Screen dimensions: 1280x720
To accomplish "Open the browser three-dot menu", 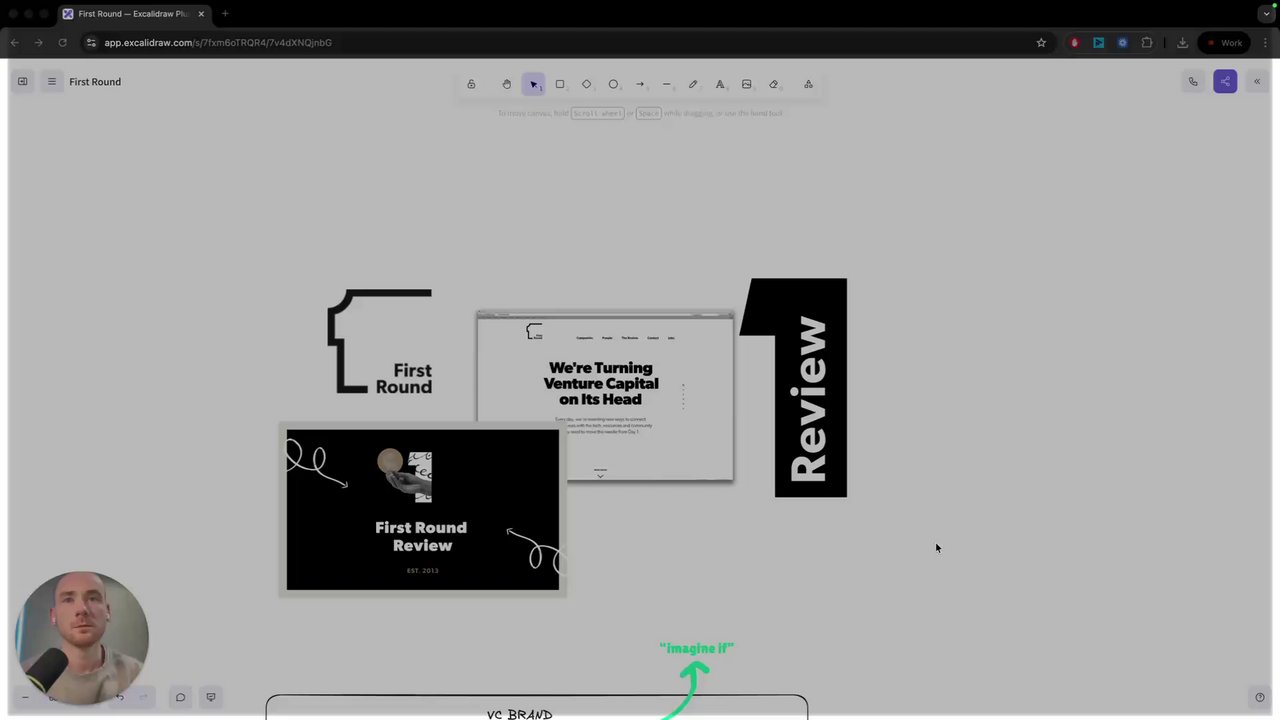I will click(1265, 43).
